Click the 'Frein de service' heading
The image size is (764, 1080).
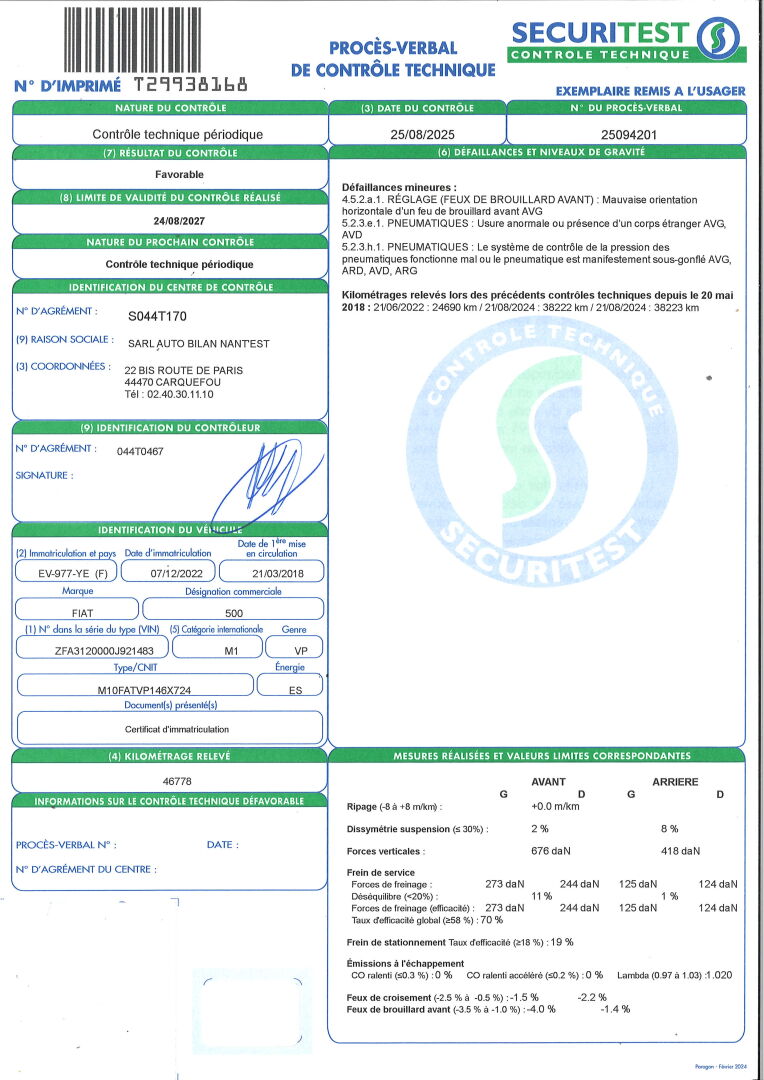point(381,872)
